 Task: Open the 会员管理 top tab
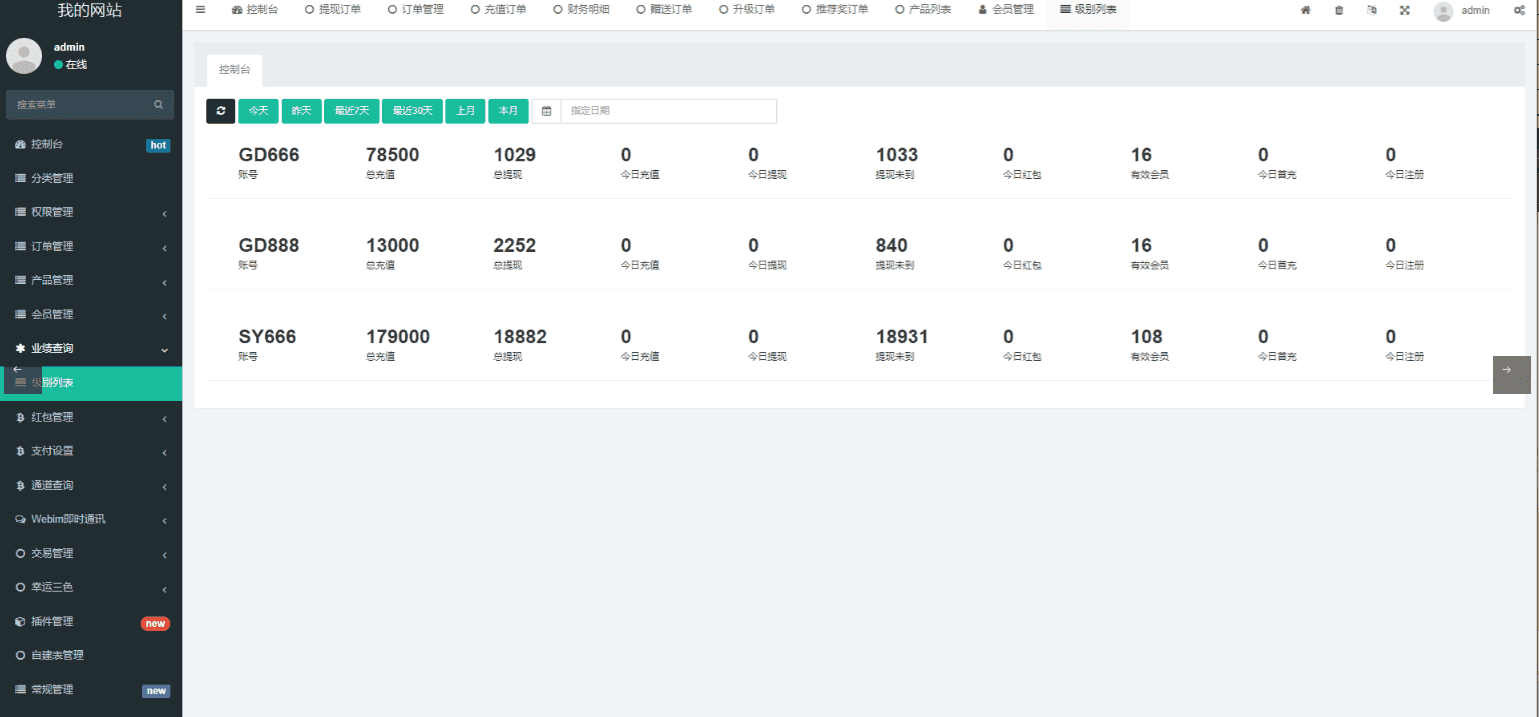point(1005,10)
